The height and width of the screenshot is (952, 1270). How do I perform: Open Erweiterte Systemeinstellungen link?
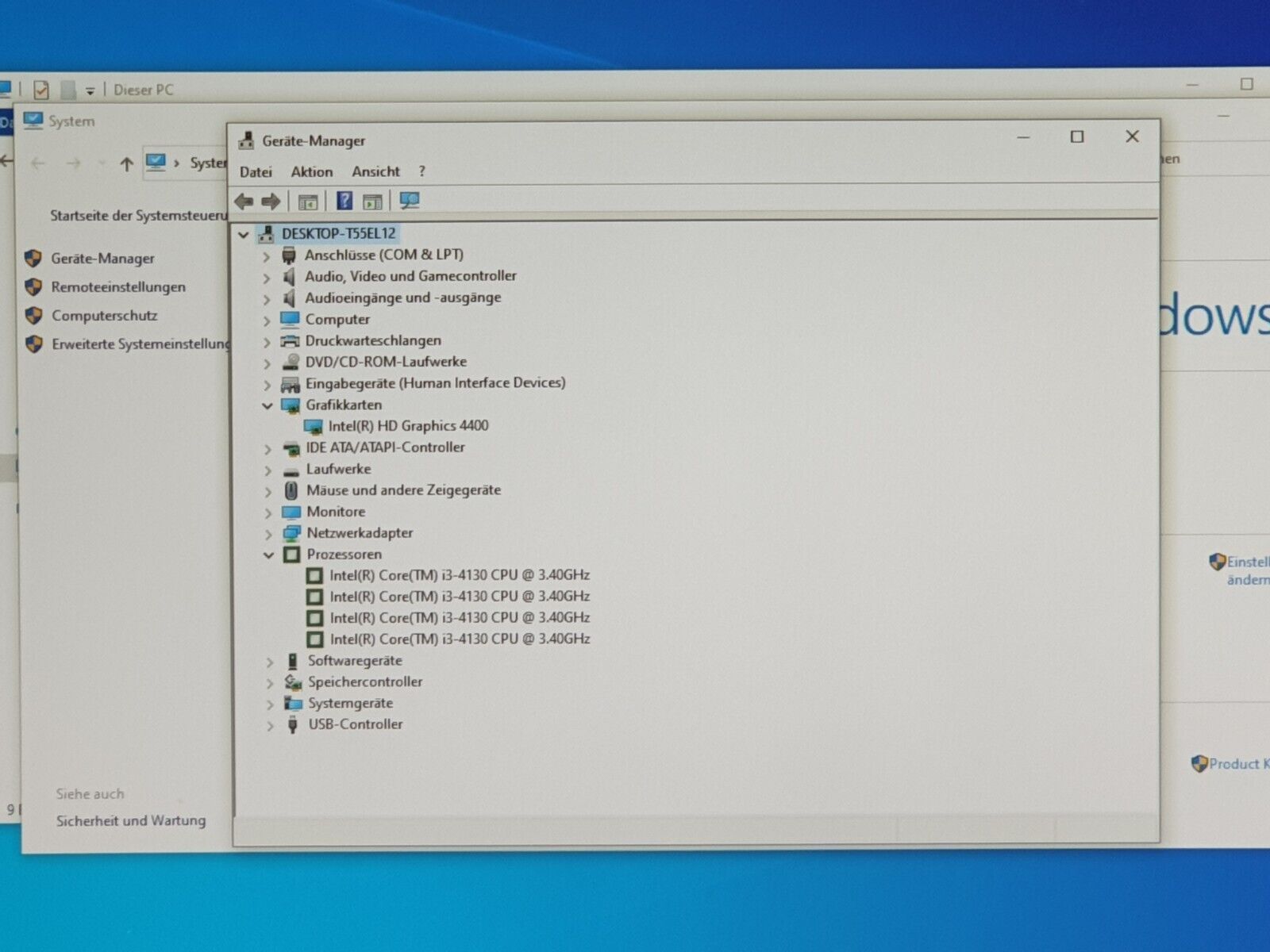click(x=140, y=344)
